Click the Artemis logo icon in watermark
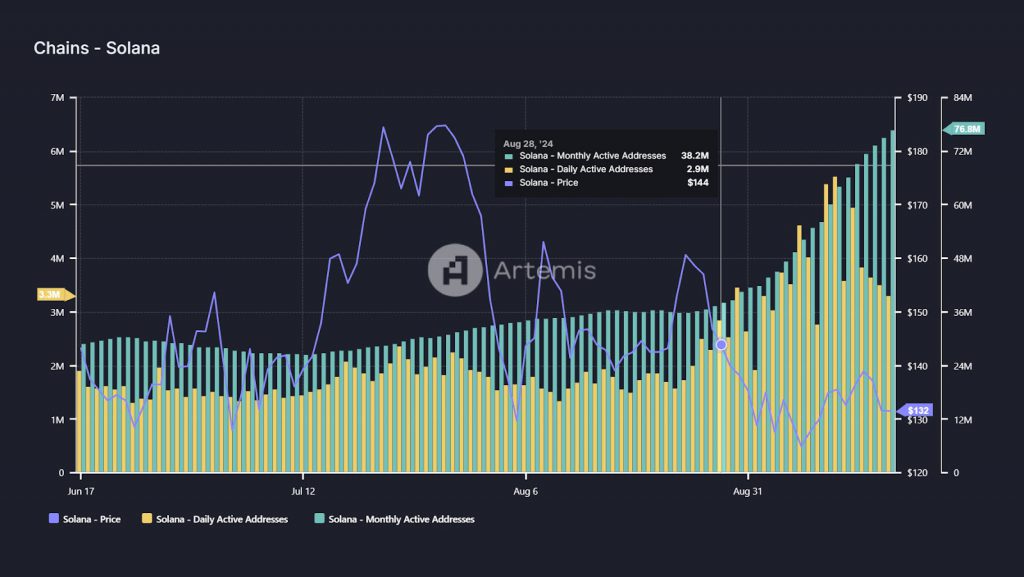Image resolution: width=1024 pixels, height=577 pixels. coord(455,270)
